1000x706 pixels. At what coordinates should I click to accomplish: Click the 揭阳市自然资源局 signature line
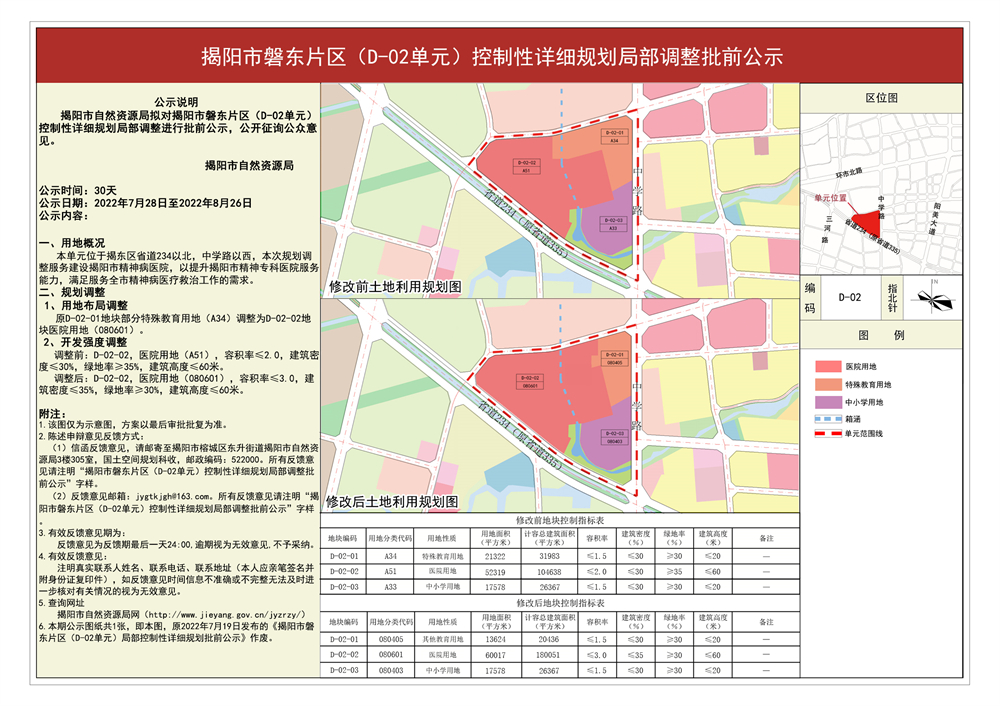(249, 166)
